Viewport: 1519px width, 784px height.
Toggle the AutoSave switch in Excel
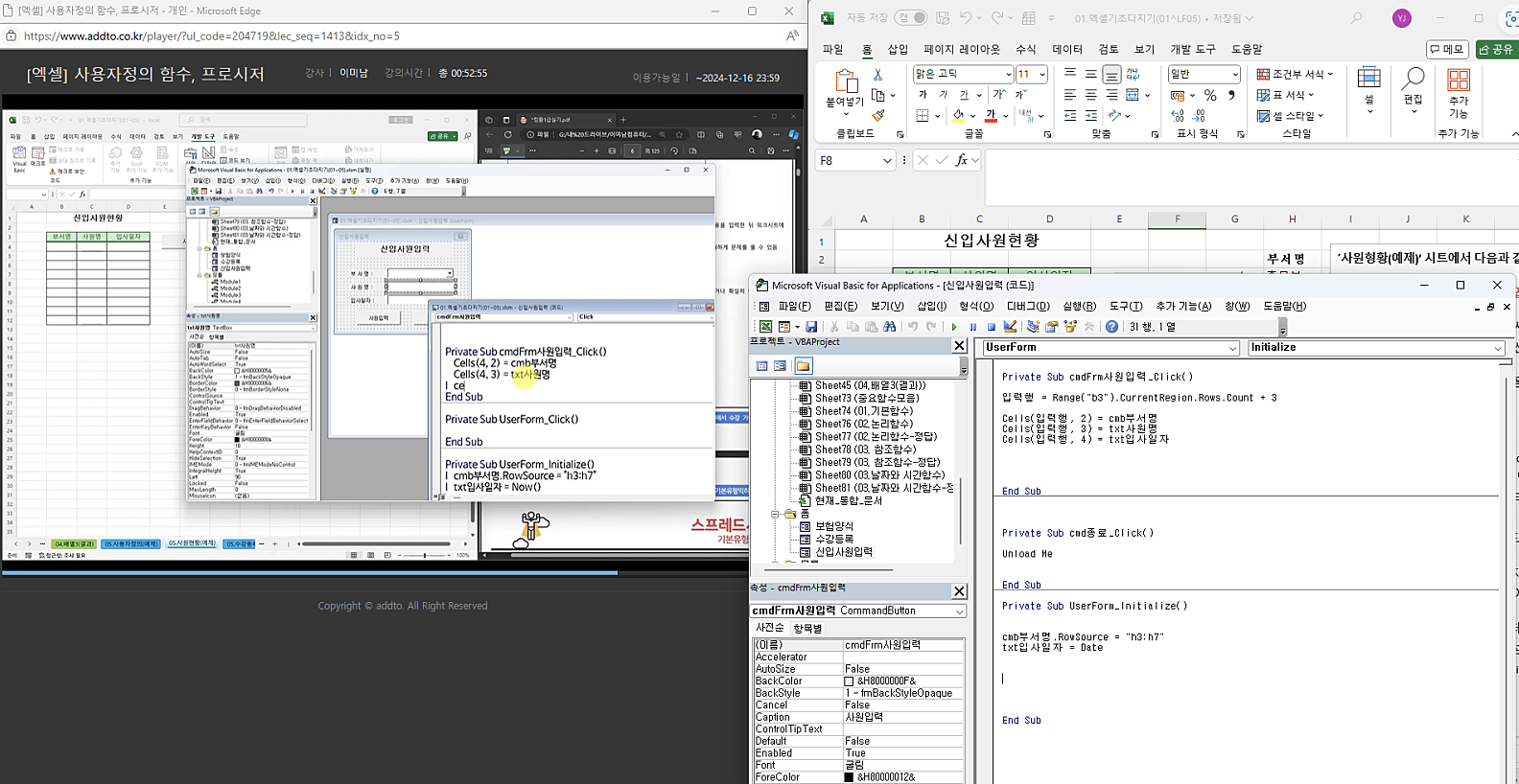[911, 17]
